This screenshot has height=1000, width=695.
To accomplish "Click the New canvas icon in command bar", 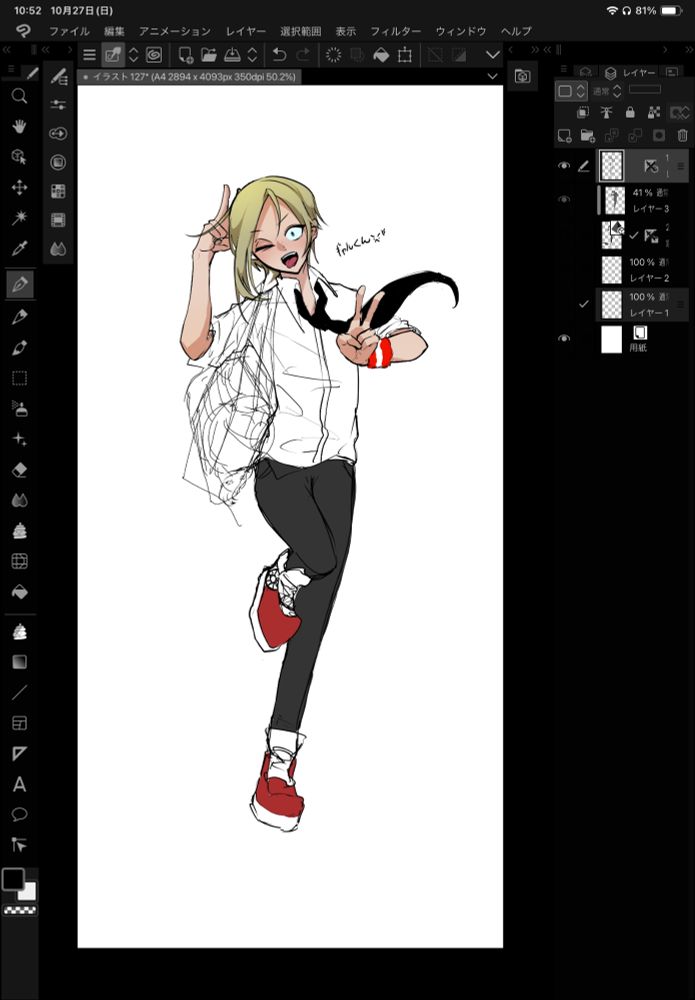I will coord(186,55).
